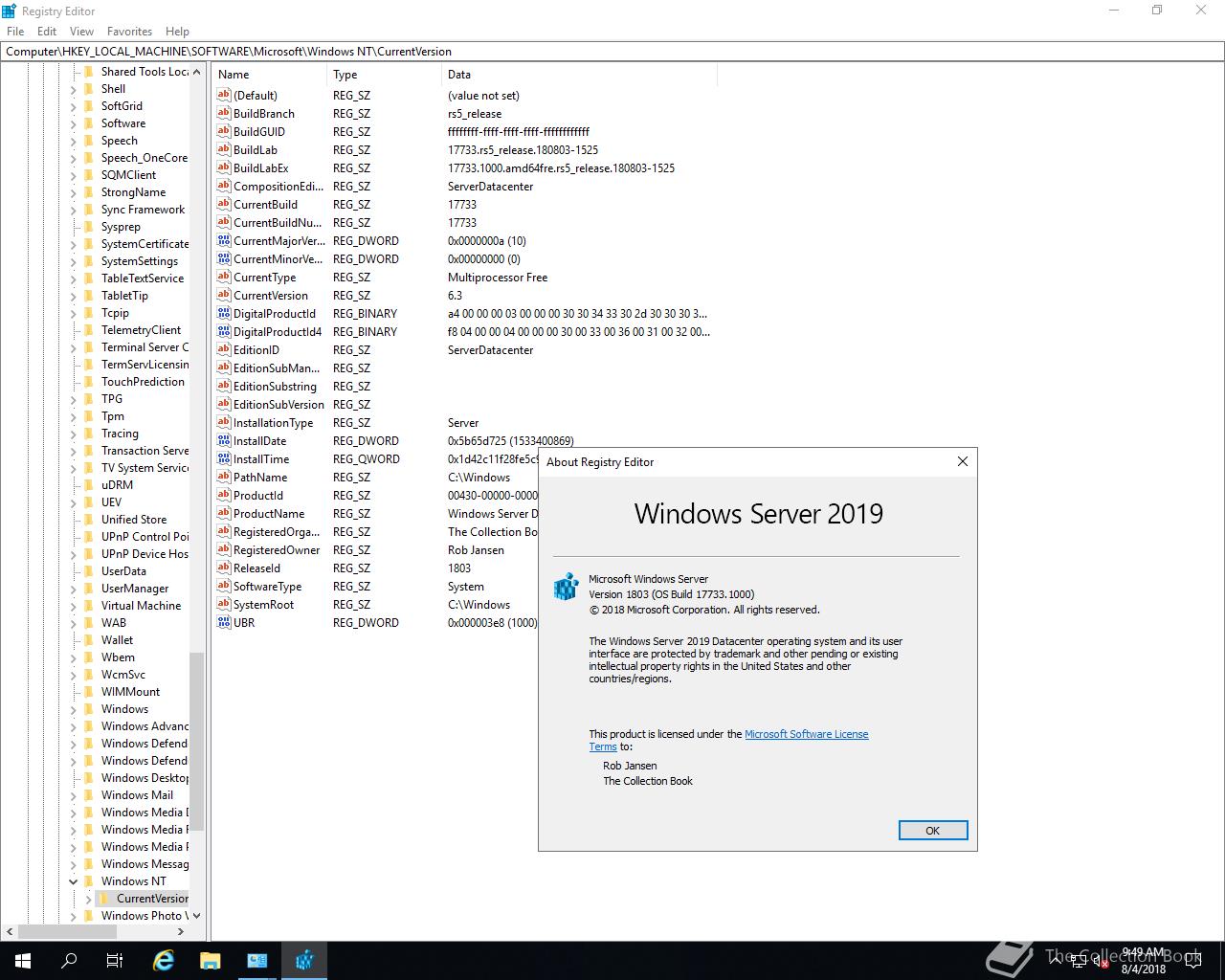The height and width of the screenshot is (980, 1225).
Task: Click the tree pane vertical scrollbar thumb
Action: click(x=196, y=742)
